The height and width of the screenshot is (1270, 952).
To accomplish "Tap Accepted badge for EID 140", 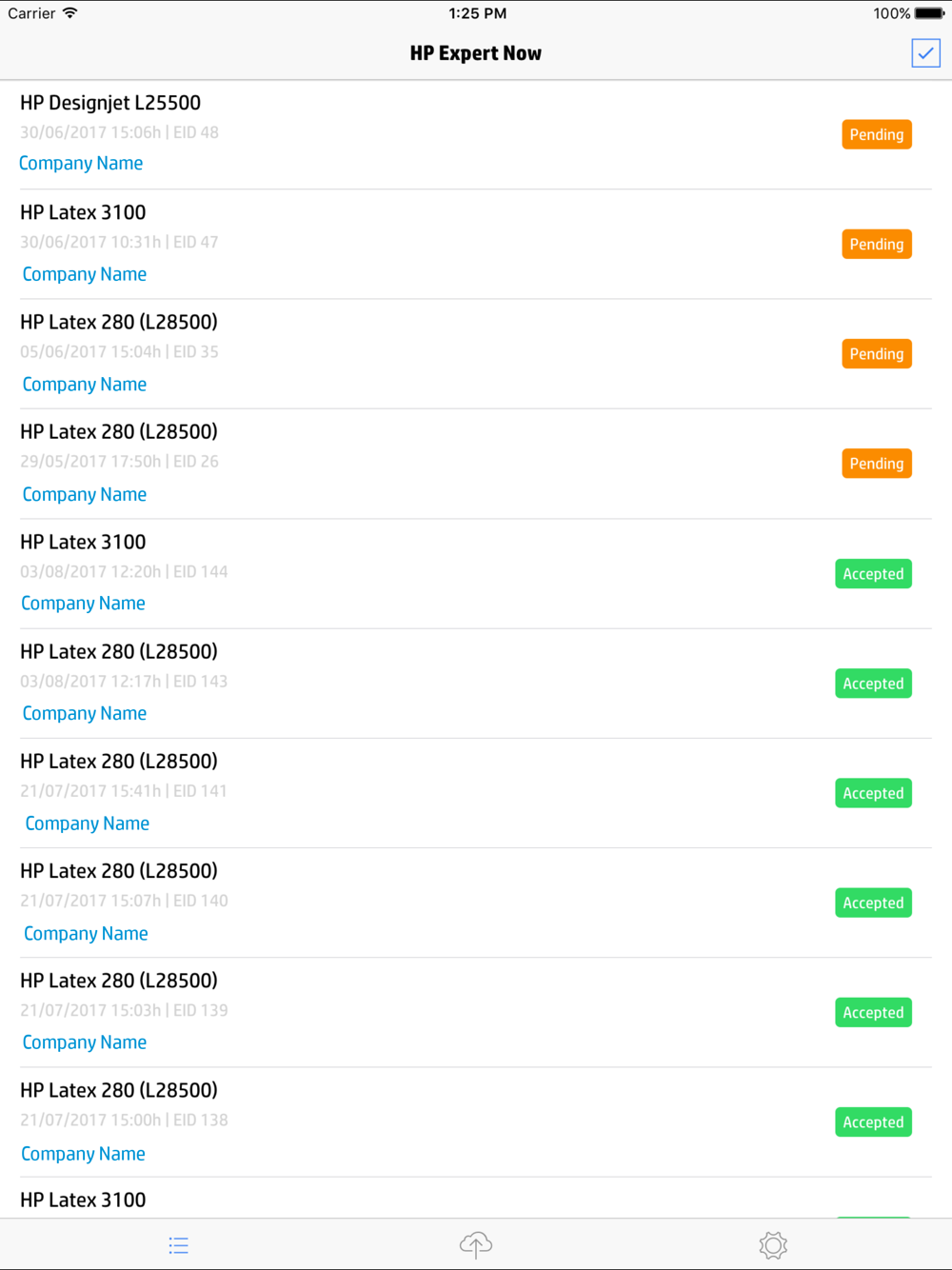I will [x=873, y=903].
